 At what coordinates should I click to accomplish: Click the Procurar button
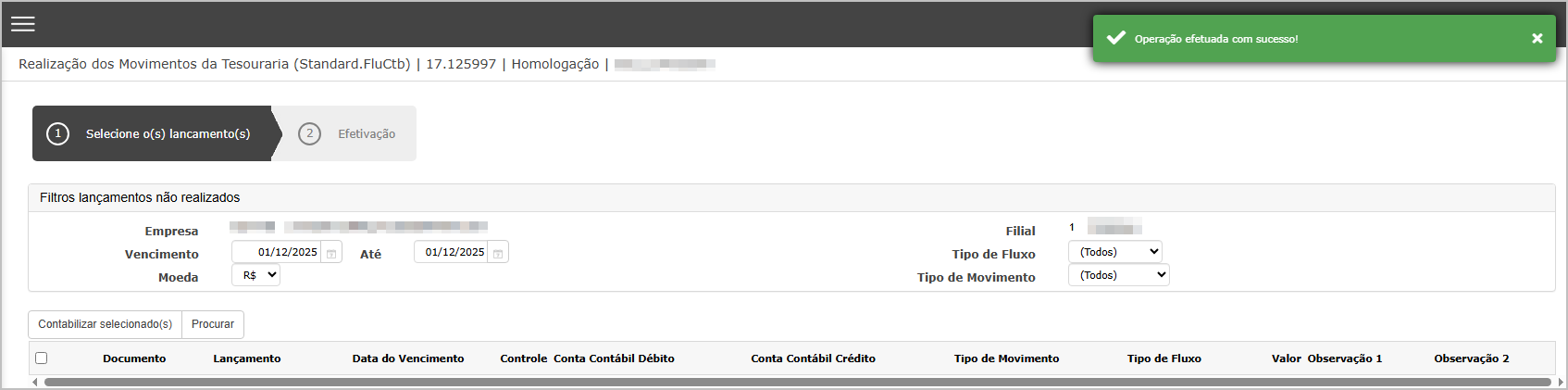click(x=213, y=324)
